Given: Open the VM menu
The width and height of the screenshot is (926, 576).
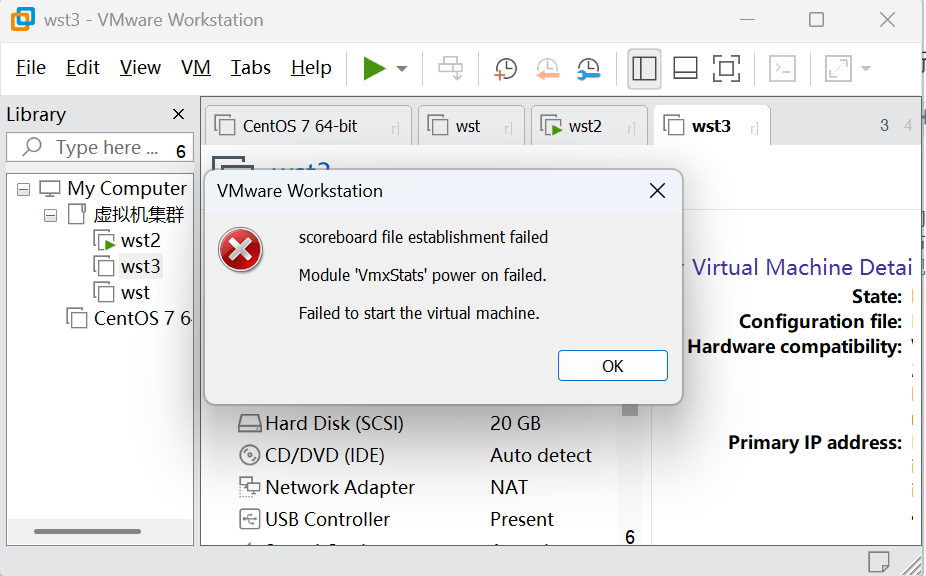Looking at the screenshot, I should tap(195, 68).
